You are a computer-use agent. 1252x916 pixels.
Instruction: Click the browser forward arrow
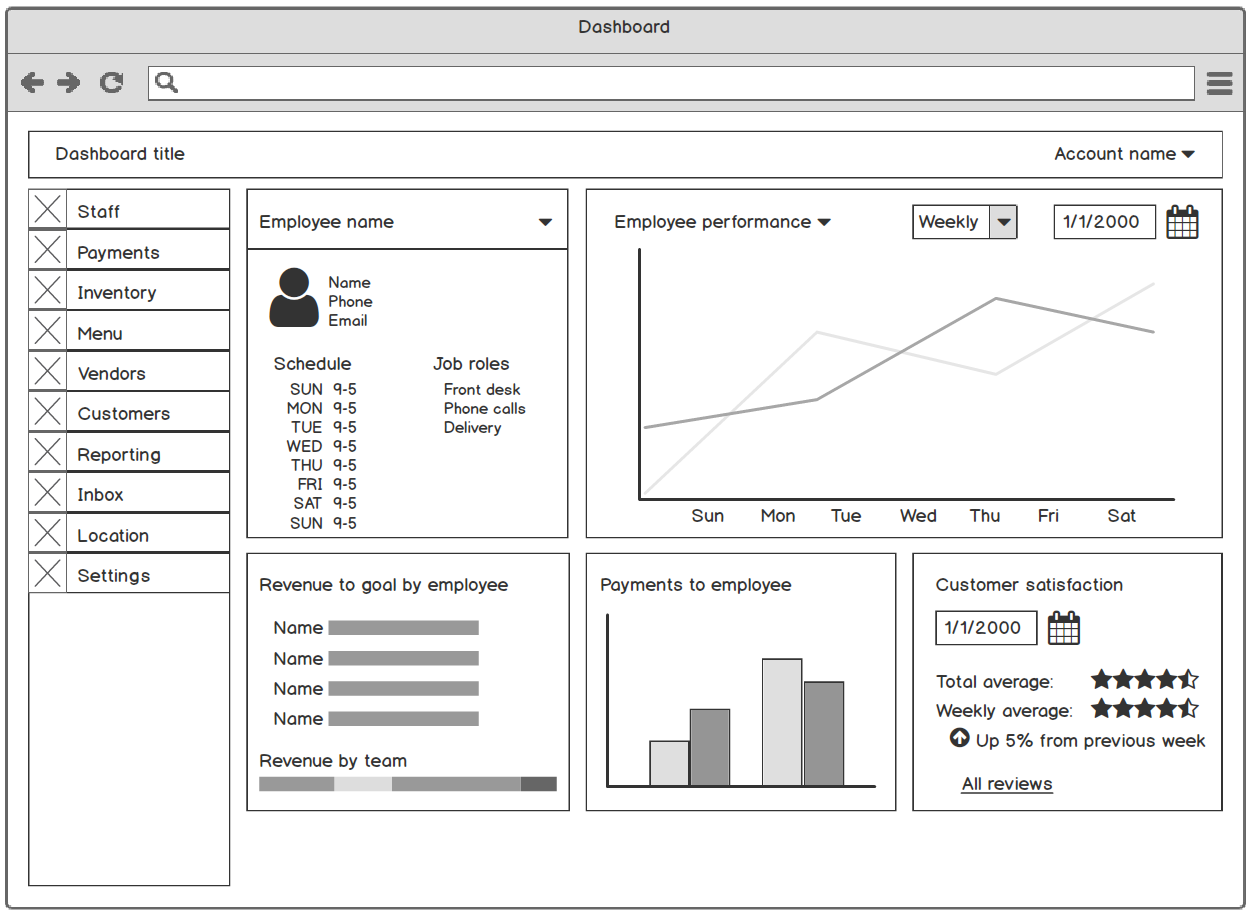(69, 83)
